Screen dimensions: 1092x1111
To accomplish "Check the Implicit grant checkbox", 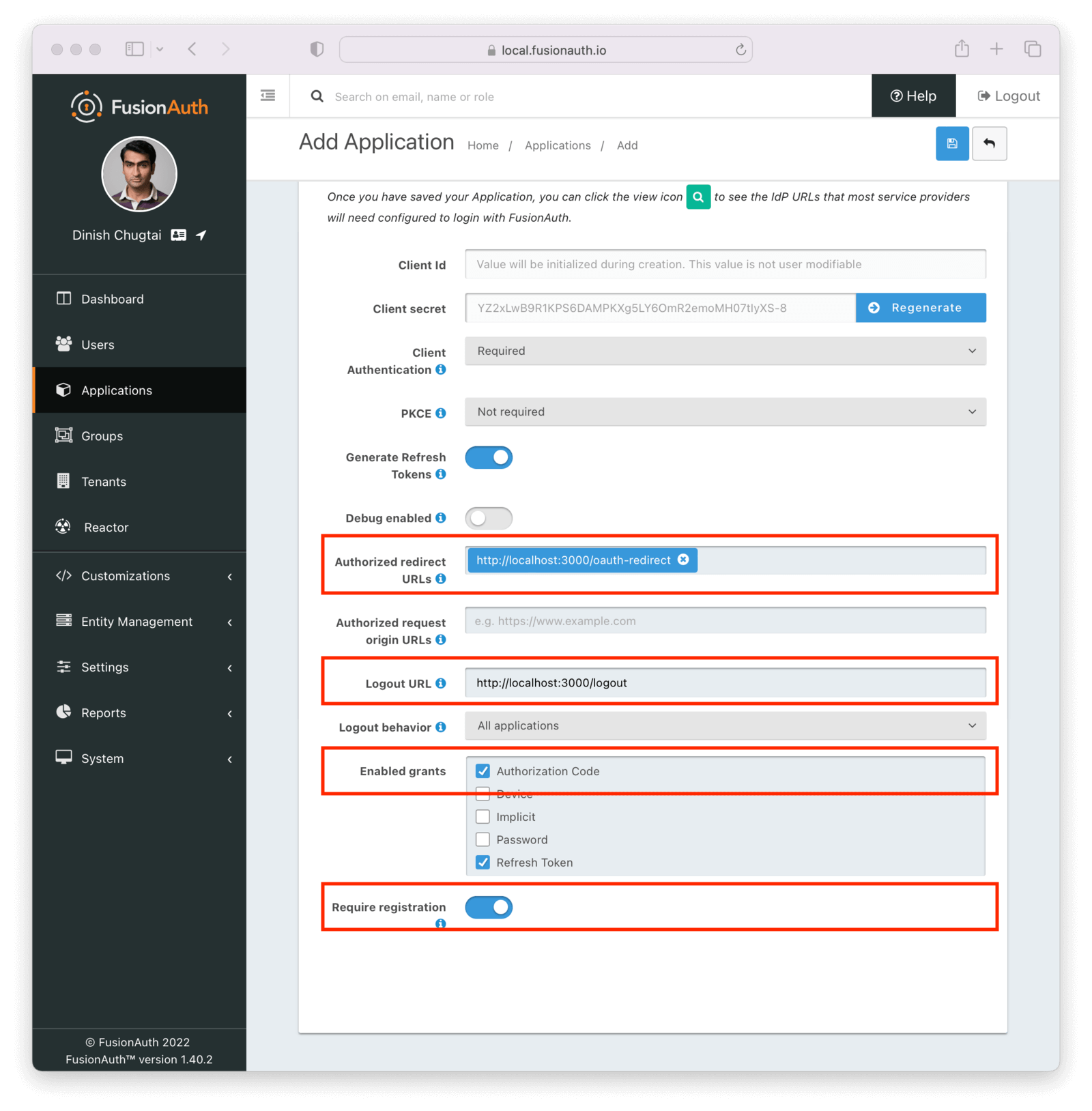I will [483, 816].
